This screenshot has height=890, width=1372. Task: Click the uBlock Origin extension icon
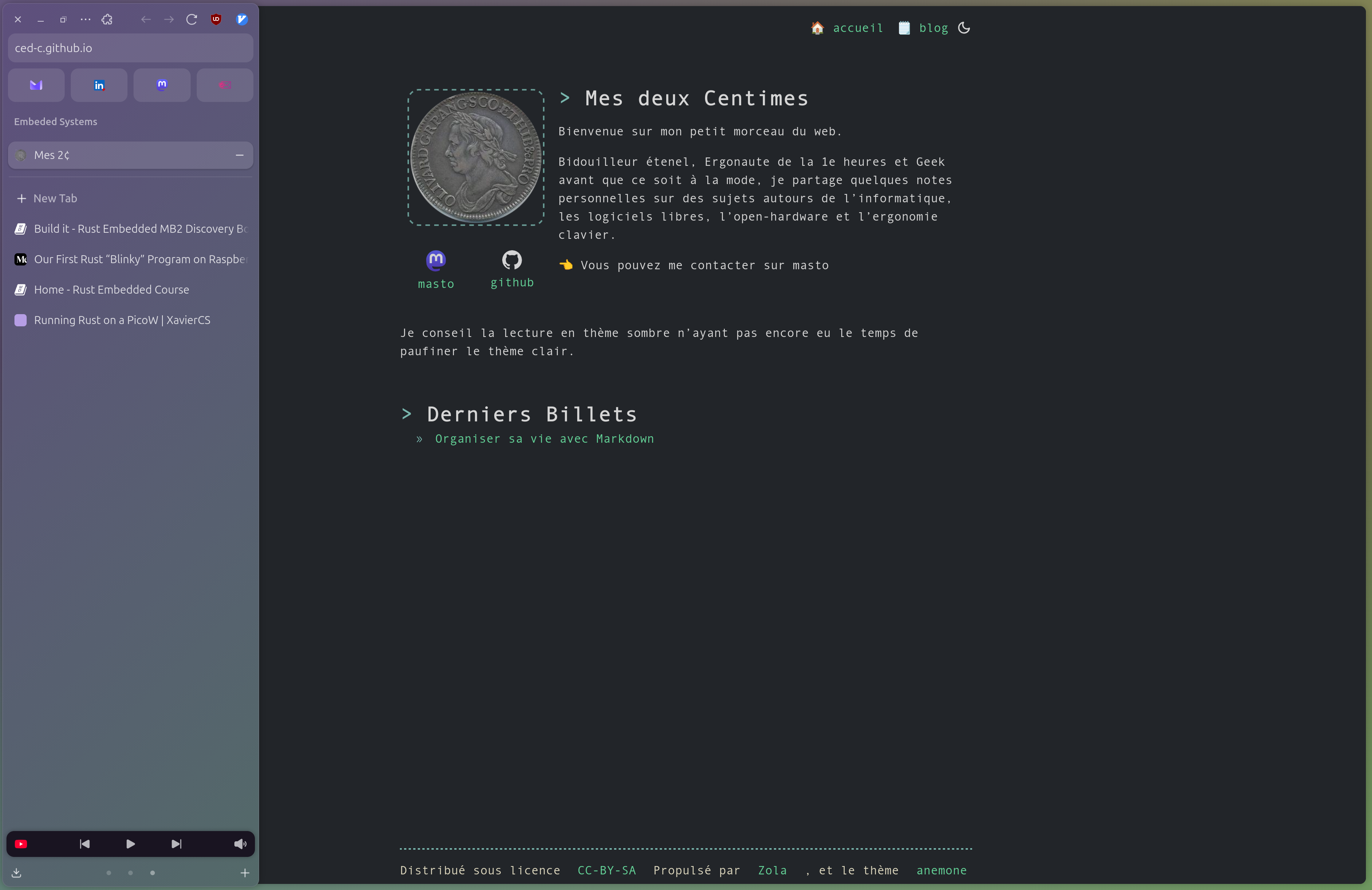coord(216,20)
